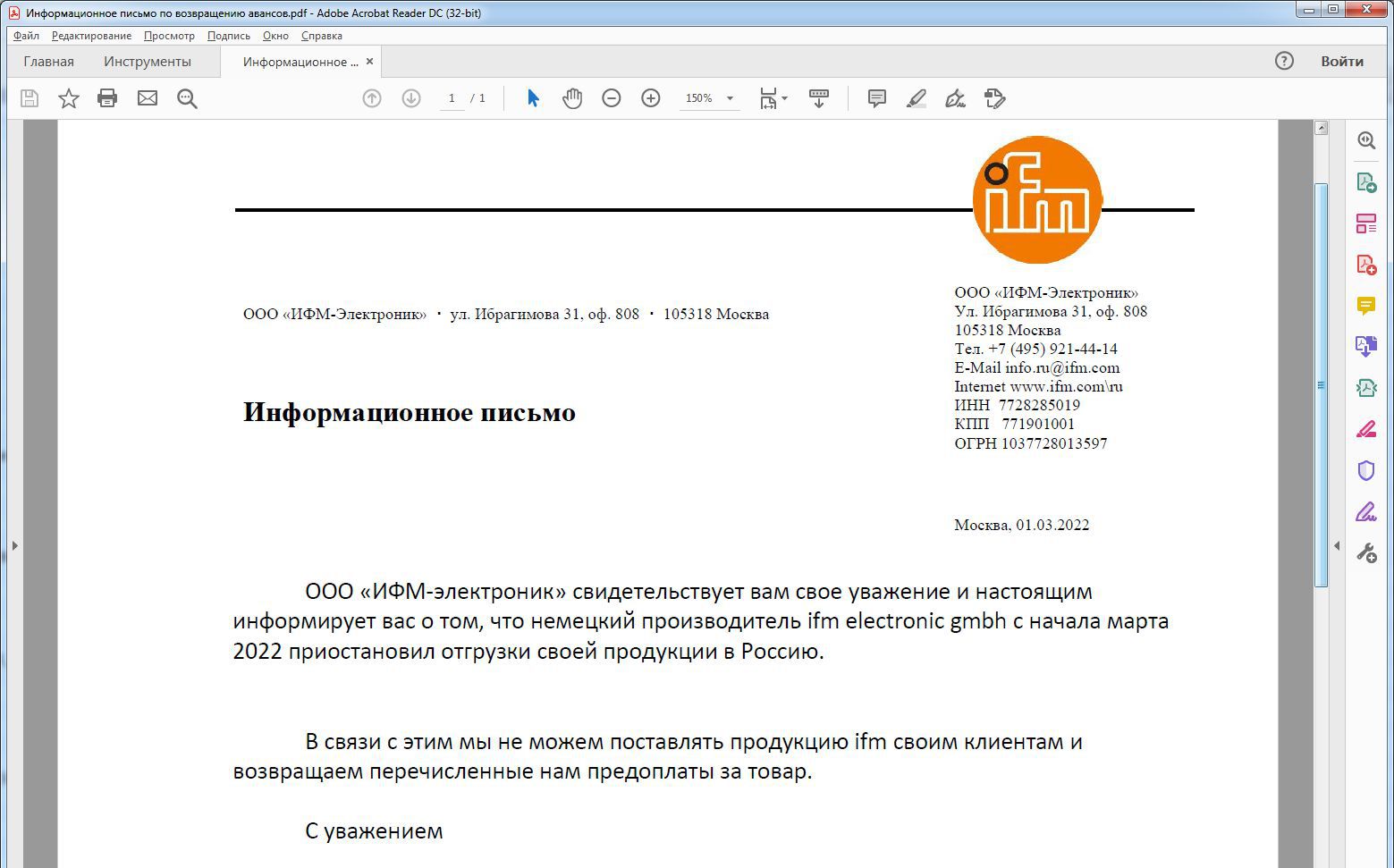Zoom in with the plus button
1394x868 pixels.
click(651, 98)
